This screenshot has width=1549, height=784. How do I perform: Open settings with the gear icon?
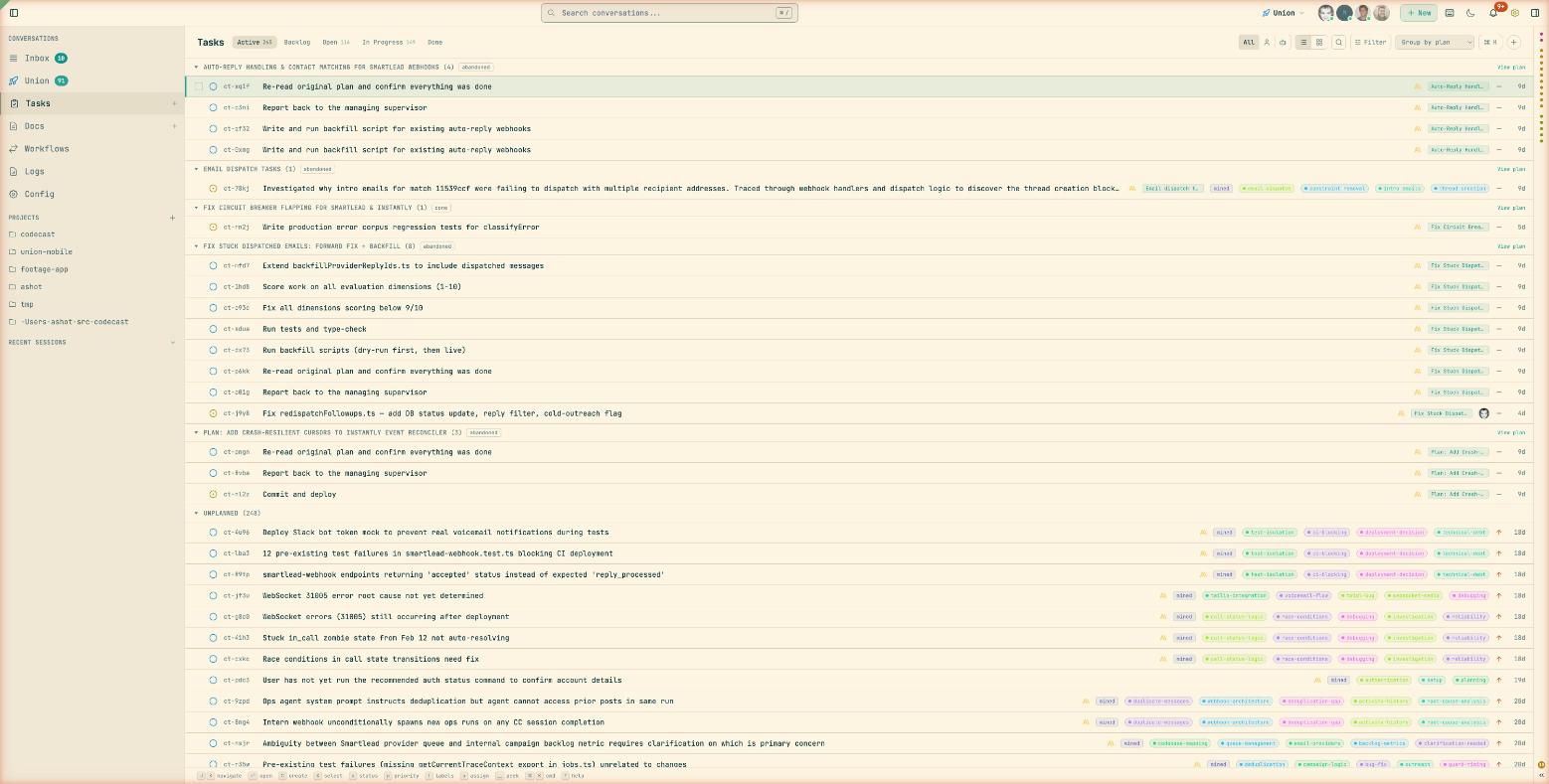click(x=1515, y=13)
